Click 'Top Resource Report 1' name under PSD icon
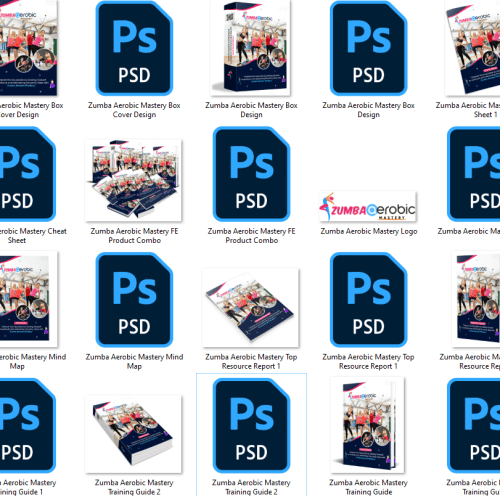 coord(368,362)
